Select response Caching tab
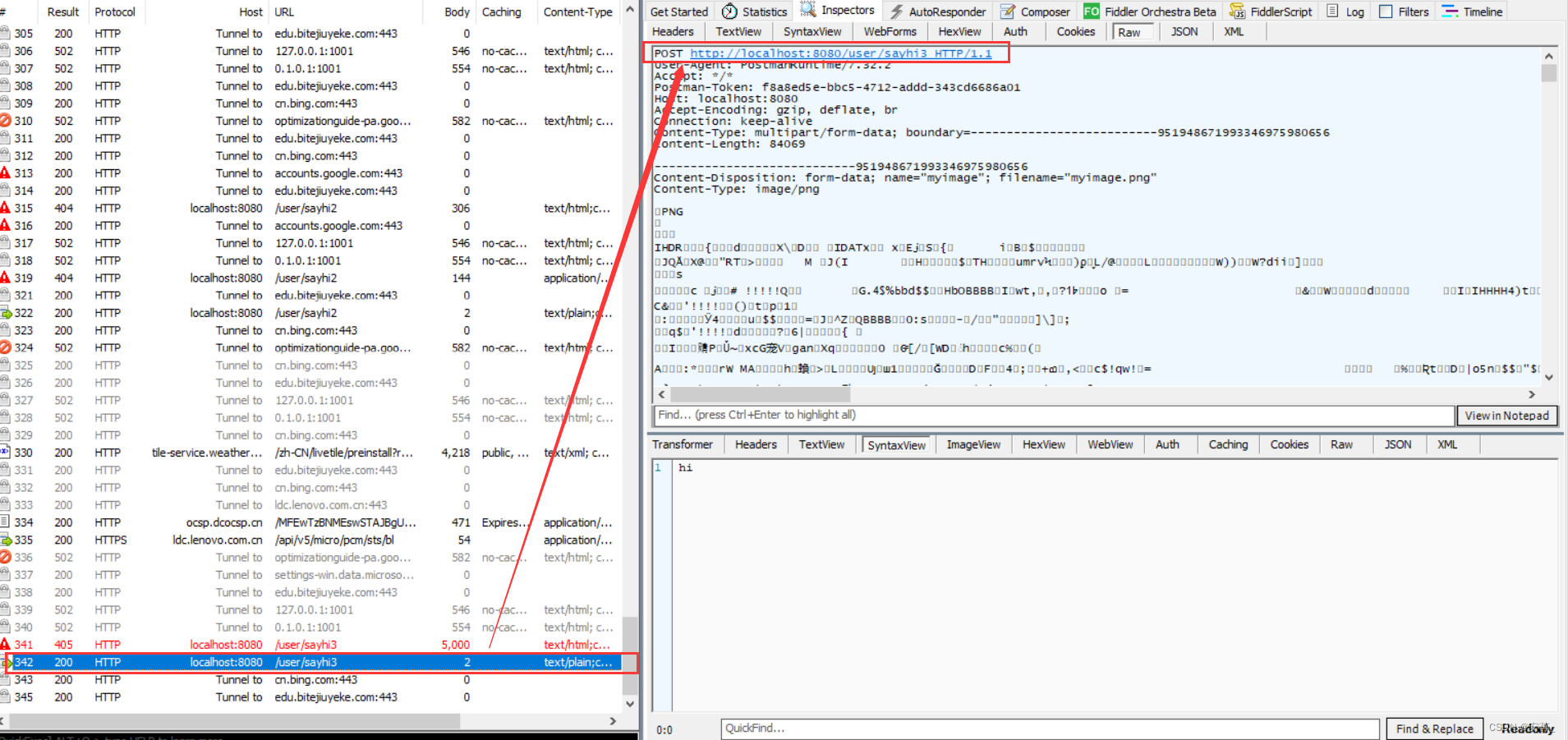This screenshot has width=1568, height=740. coord(1228,444)
